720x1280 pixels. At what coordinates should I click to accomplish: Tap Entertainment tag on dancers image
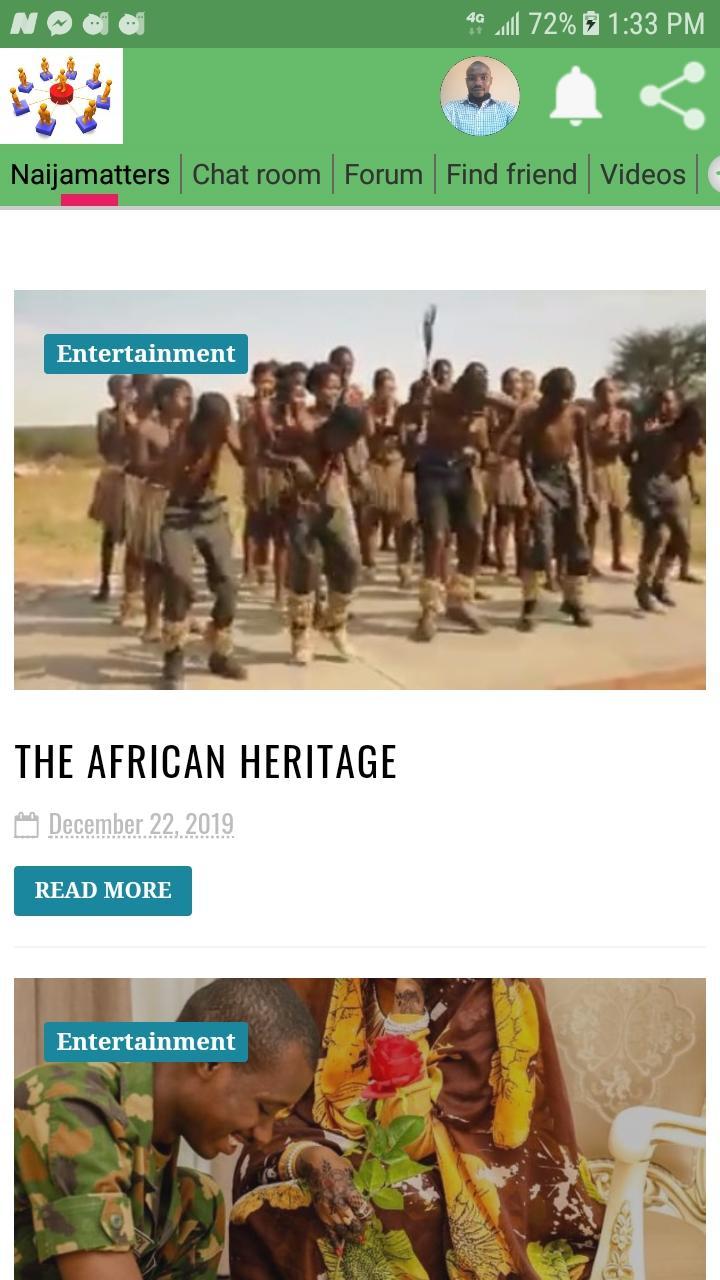click(x=146, y=354)
